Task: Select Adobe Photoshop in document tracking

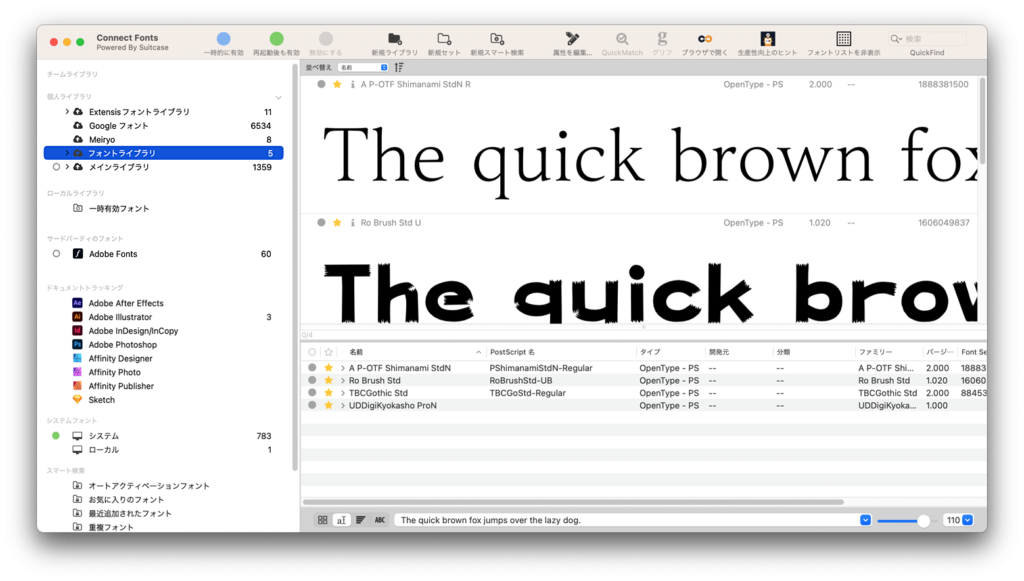Action: (123, 345)
